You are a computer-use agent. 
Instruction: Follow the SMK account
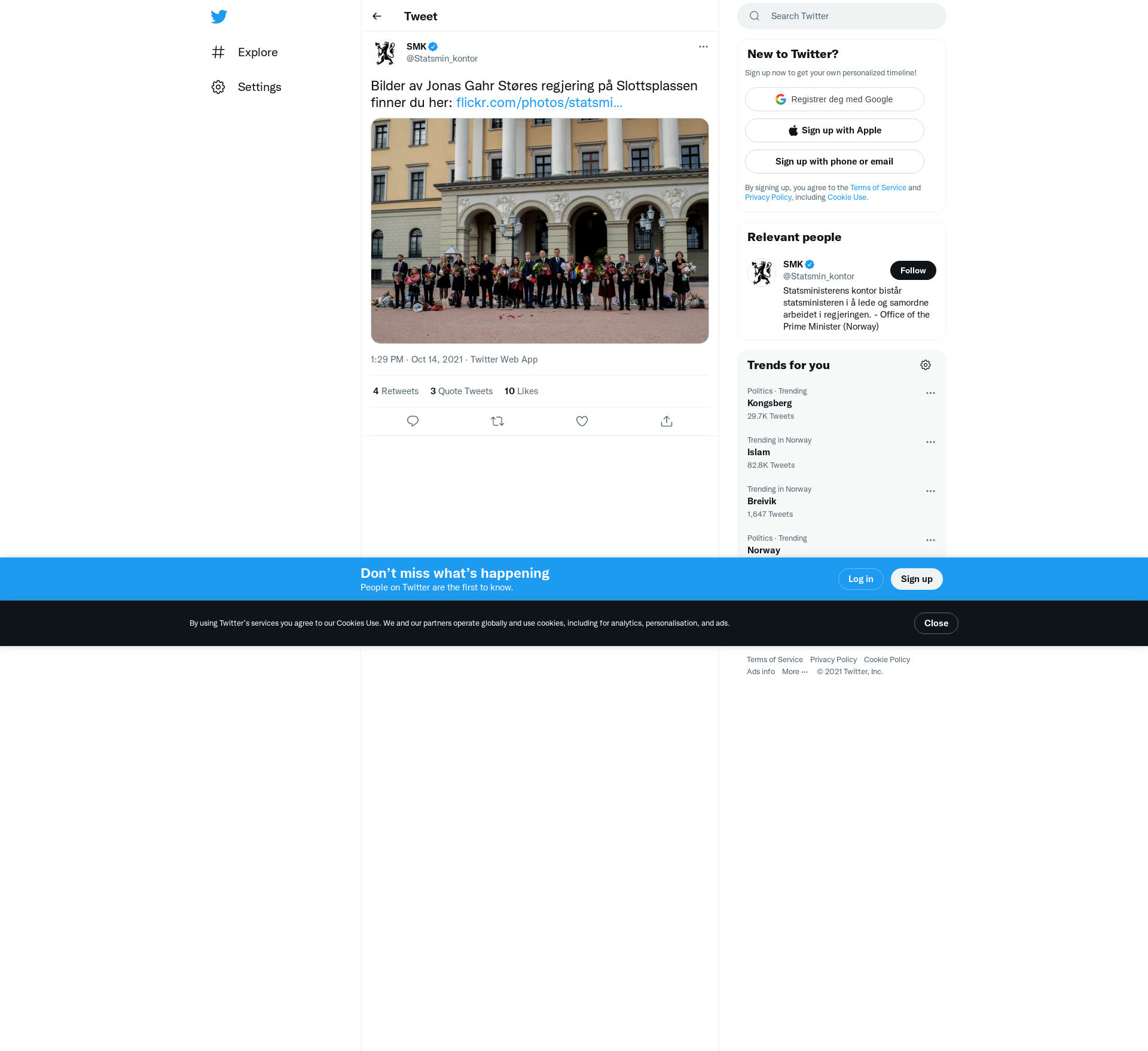point(912,270)
